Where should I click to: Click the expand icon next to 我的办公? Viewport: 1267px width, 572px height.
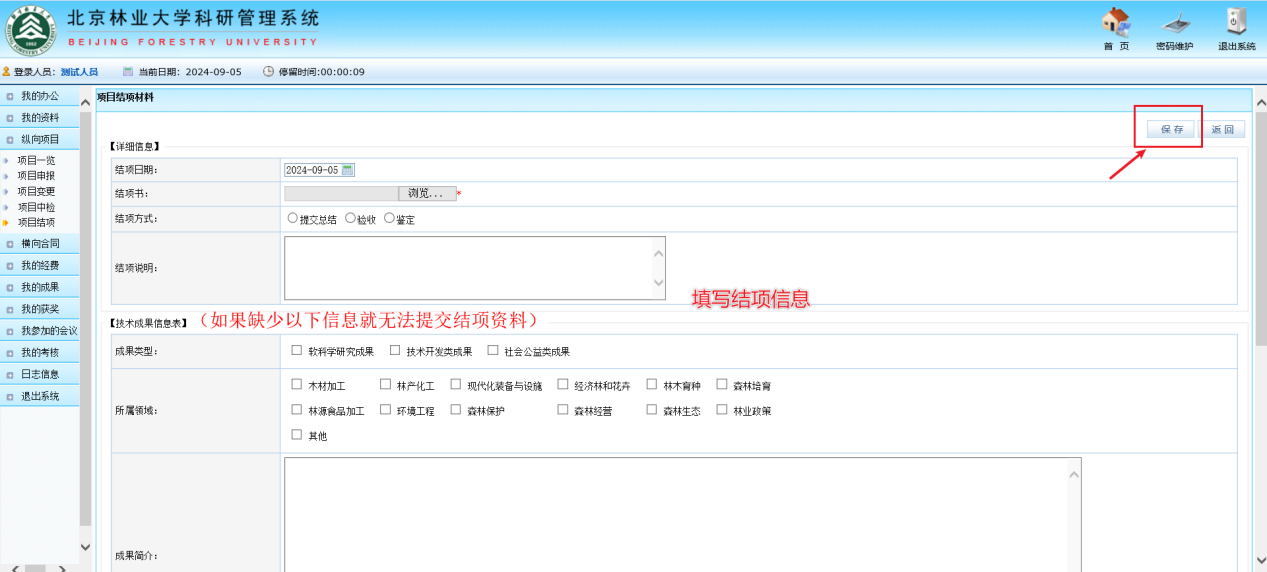pyautogui.click(x=10, y=96)
